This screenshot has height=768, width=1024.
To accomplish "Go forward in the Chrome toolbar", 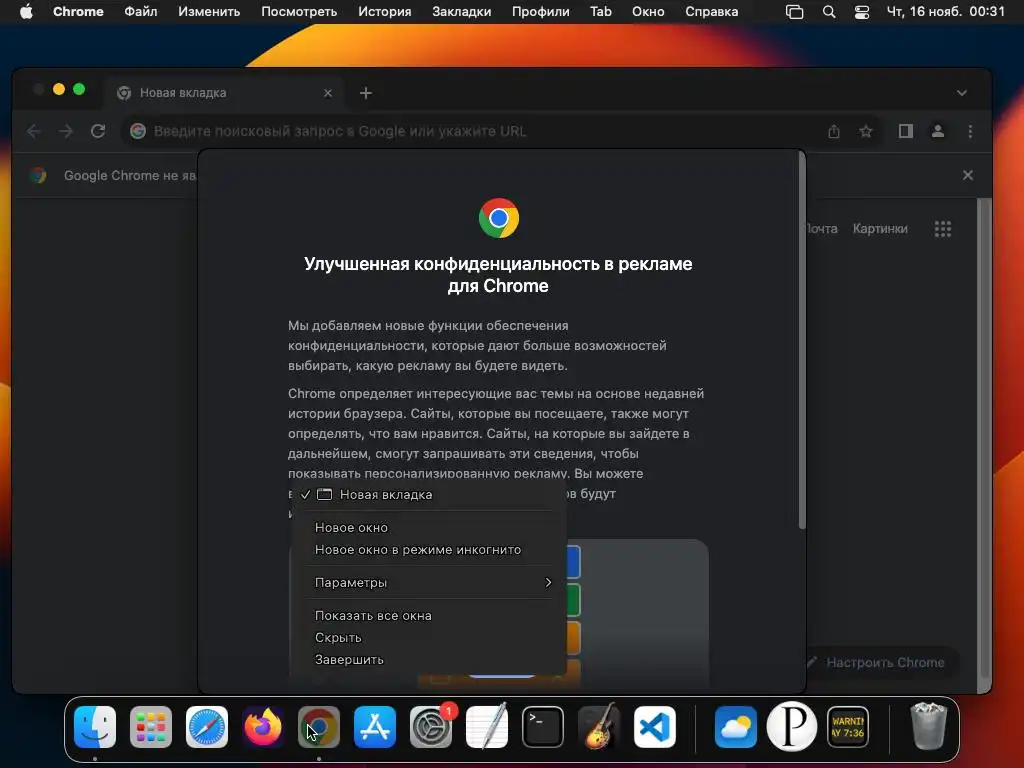I will tap(66, 131).
